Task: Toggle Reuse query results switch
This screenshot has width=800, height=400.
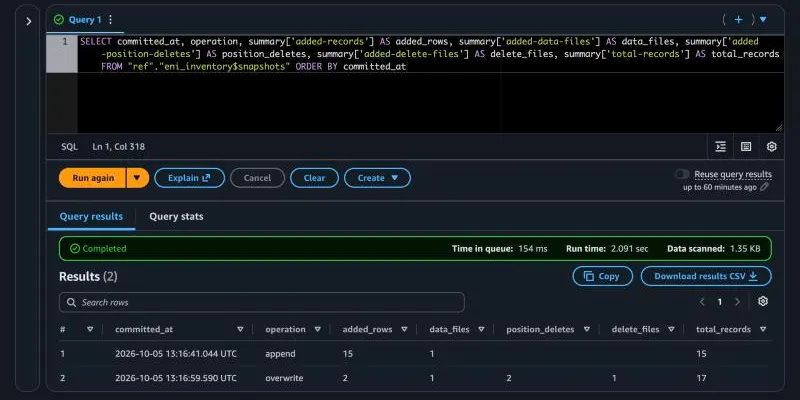Action: [682, 174]
